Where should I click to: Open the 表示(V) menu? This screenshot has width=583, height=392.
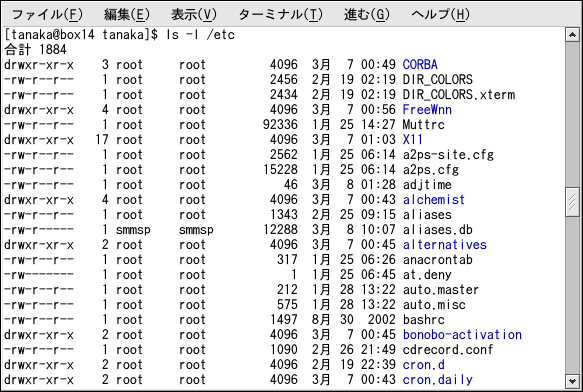click(193, 15)
